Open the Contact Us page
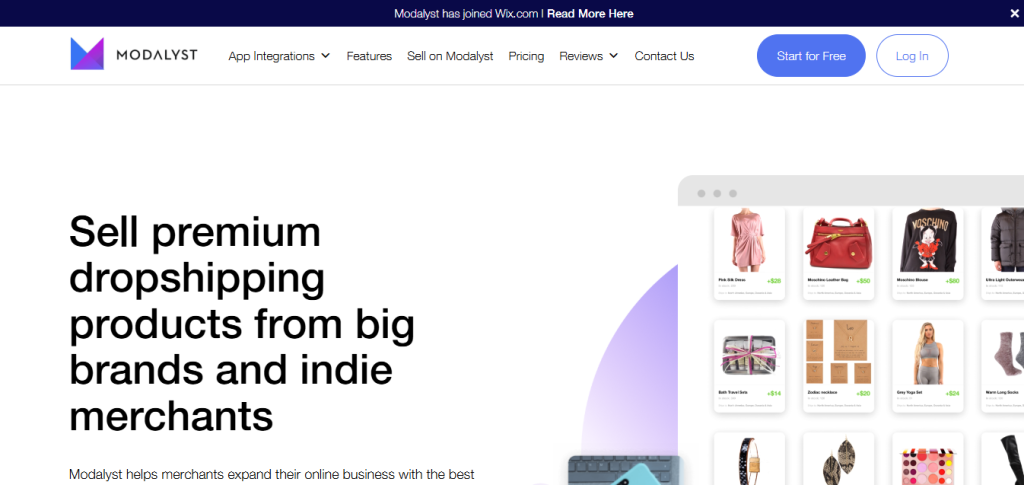Image resolution: width=1024 pixels, height=485 pixels. pyautogui.click(x=664, y=56)
